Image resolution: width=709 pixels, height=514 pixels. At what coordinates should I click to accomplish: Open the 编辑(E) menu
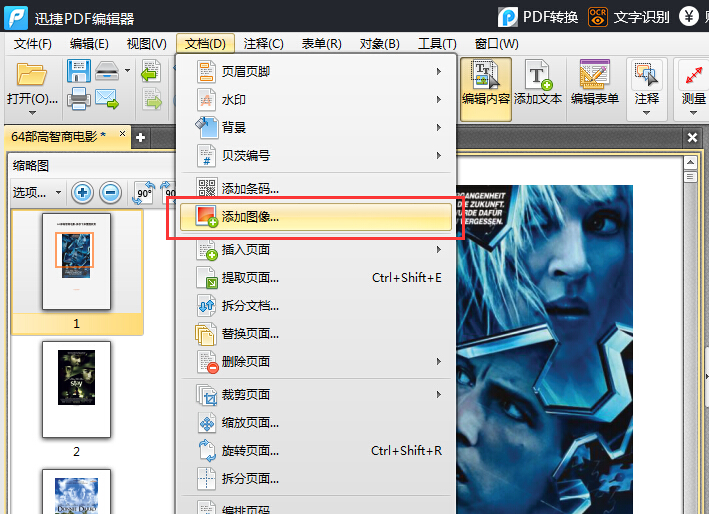coord(89,44)
